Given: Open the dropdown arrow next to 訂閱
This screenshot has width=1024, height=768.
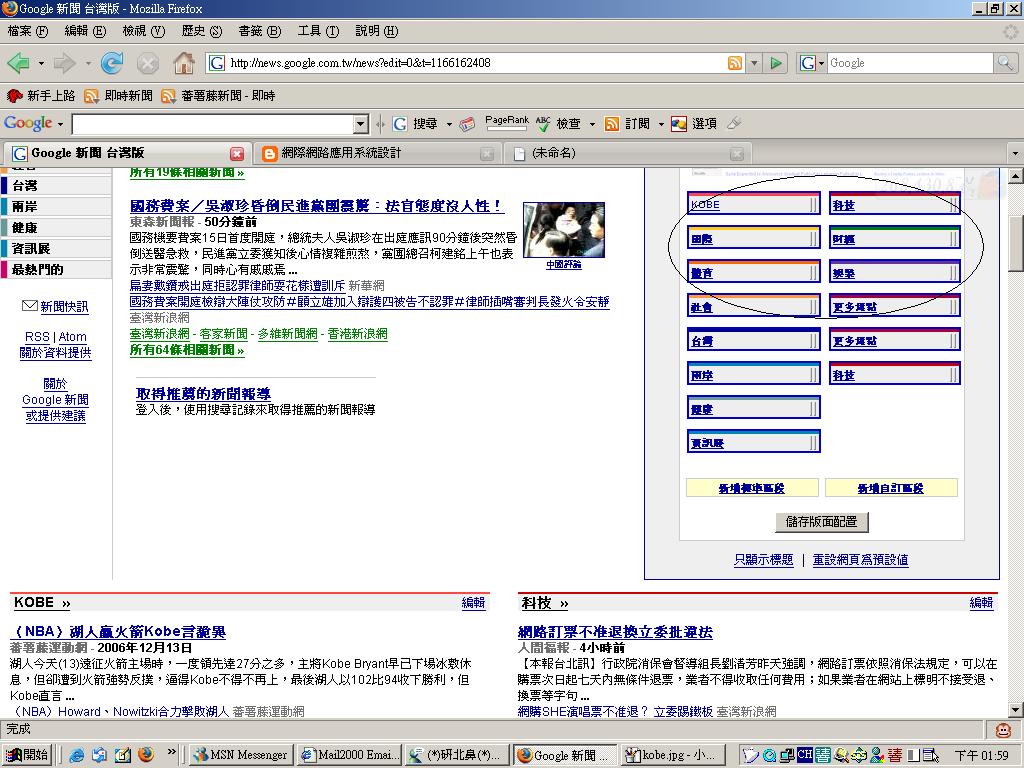Looking at the screenshot, I should coord(661,124).
